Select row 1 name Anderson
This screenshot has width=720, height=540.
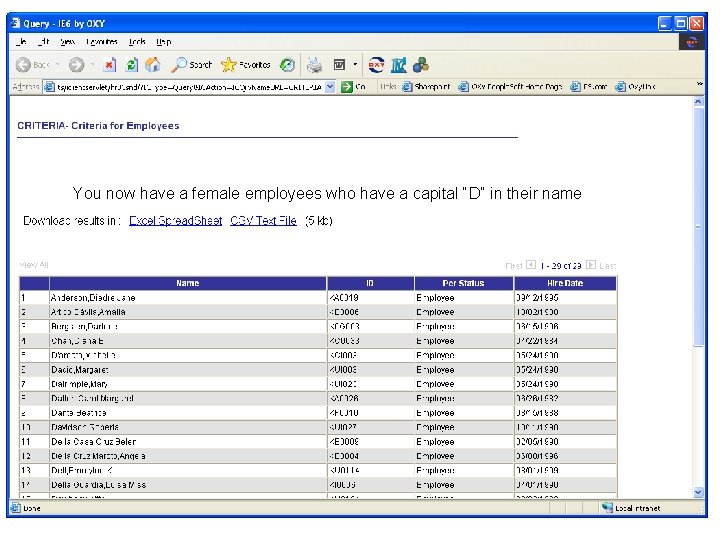(188, 298)
